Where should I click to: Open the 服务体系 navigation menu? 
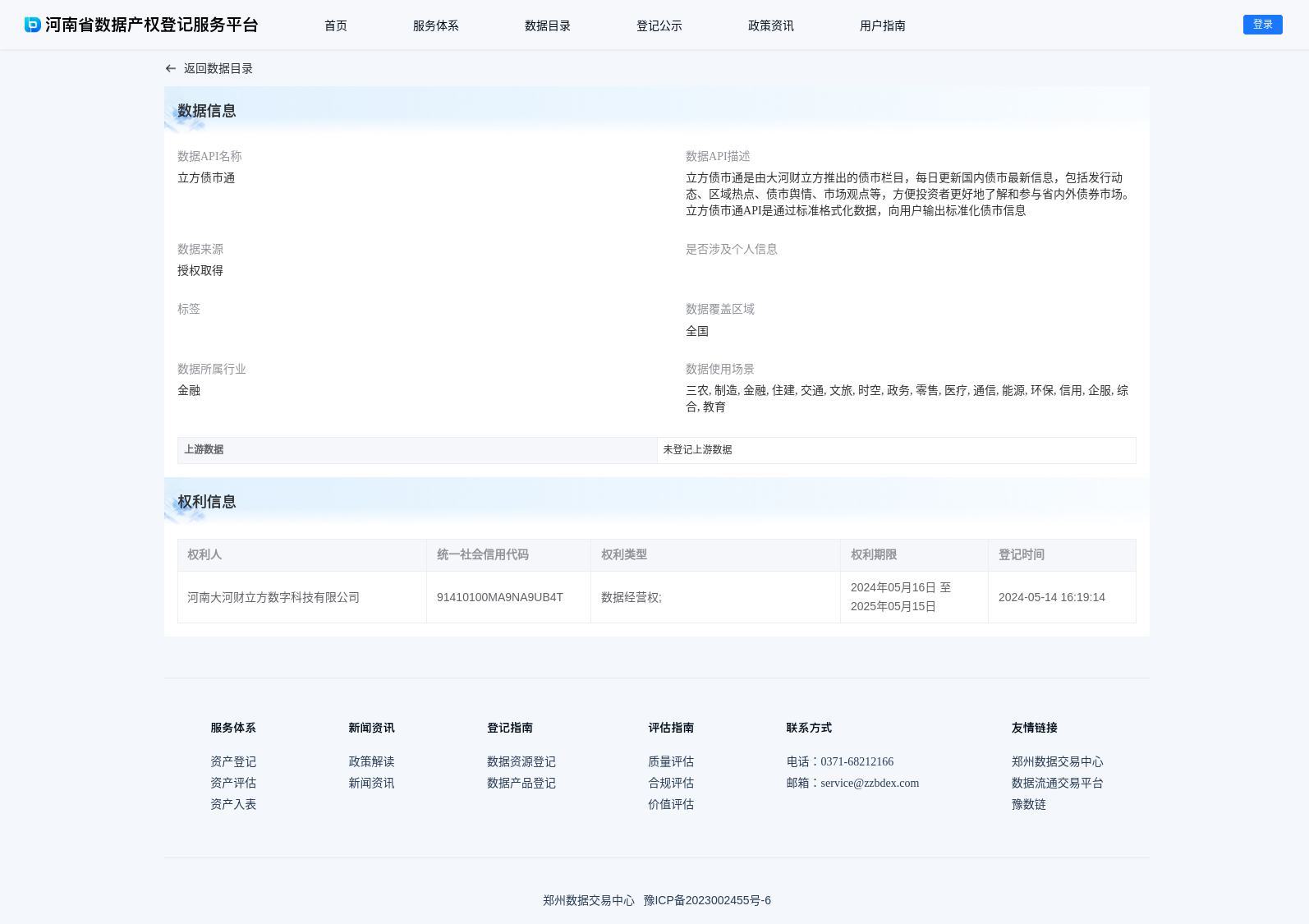[436, 25]
